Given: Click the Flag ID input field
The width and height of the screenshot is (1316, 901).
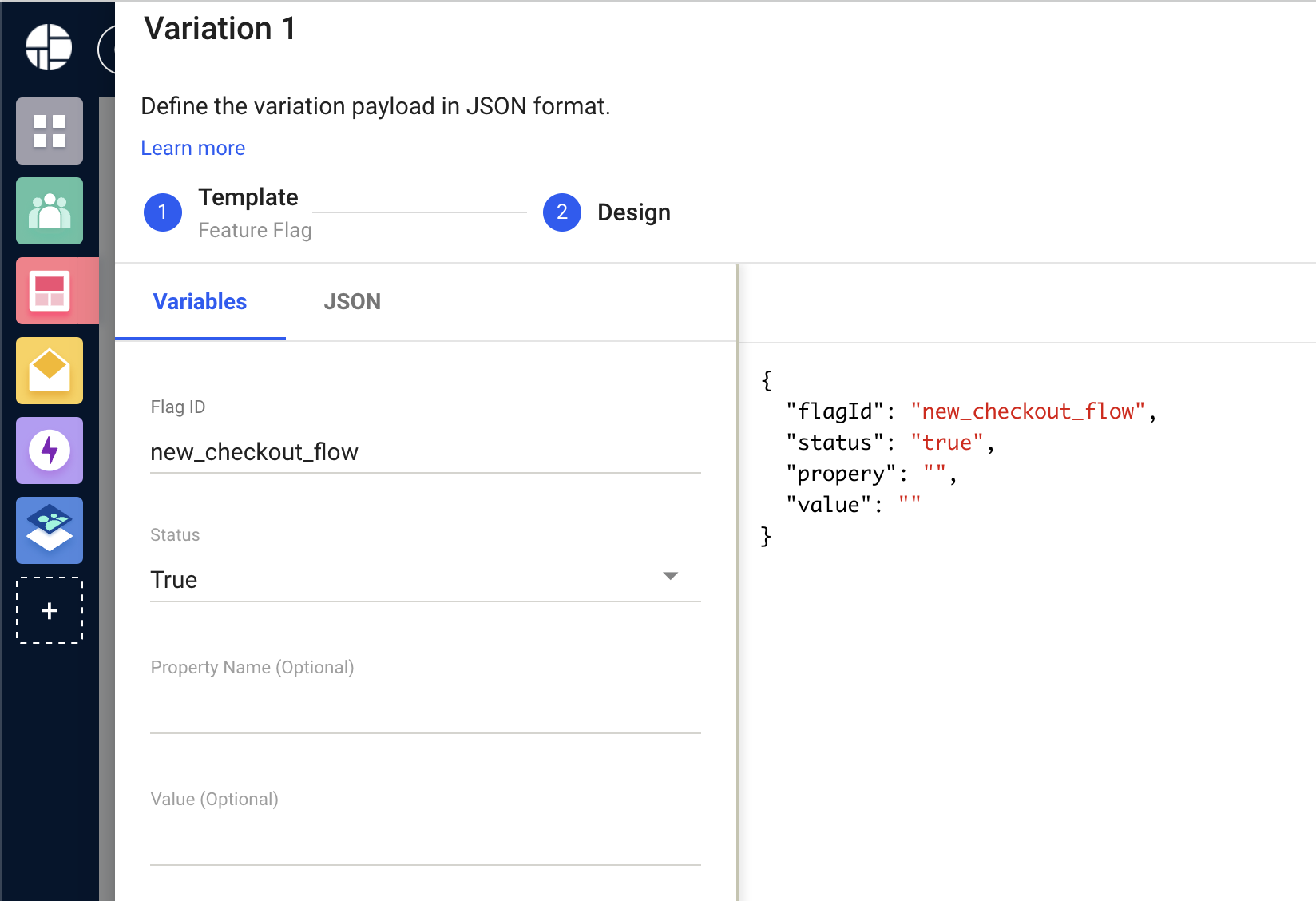Looking at the screenshot, I should (x=425, y=452).
